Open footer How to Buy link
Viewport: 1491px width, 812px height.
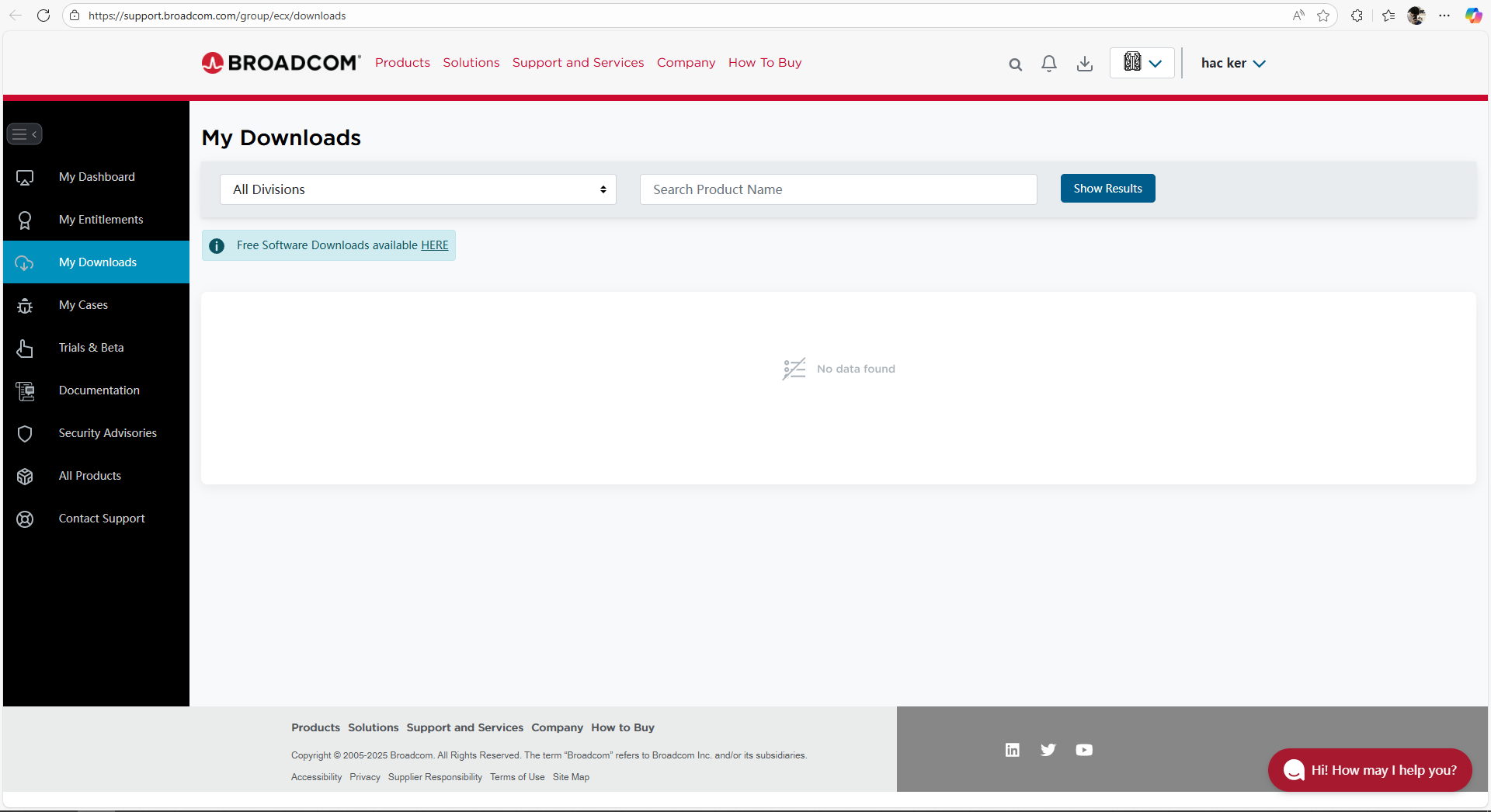tap(623, 728)
